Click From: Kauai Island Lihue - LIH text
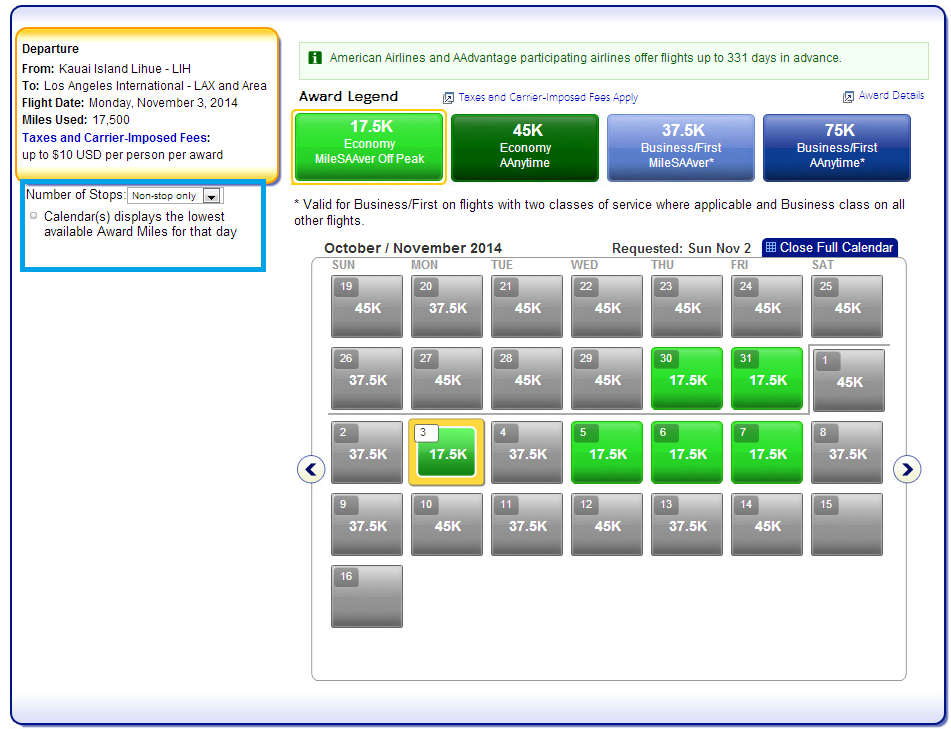The width and height of the screenshot is (951, 729). click(107, 69)
